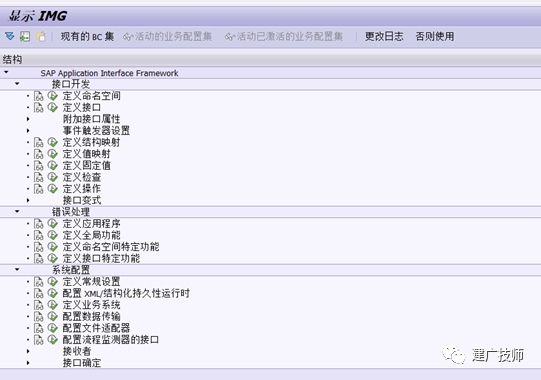This screenshot has height=380, width=541.
Task: Execute activity icon for 配置 XML/结构化持久性运行时
Action: (x=52, y=293)
